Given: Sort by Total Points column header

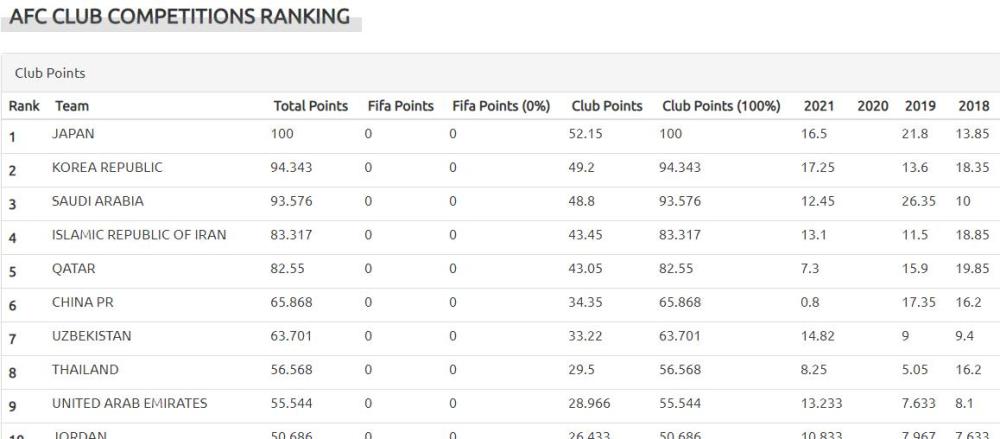Looking at the screenshot, I should point(311,106).
